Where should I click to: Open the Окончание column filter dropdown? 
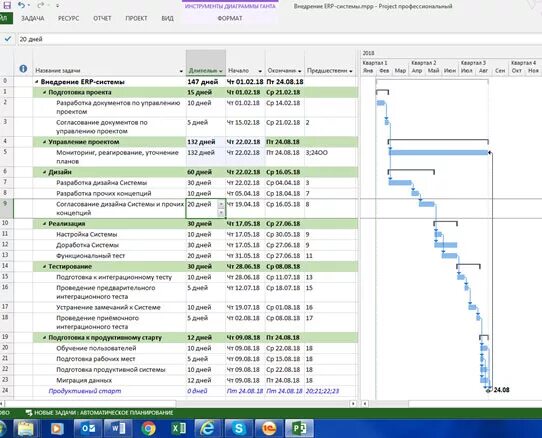tap(299, 71)
